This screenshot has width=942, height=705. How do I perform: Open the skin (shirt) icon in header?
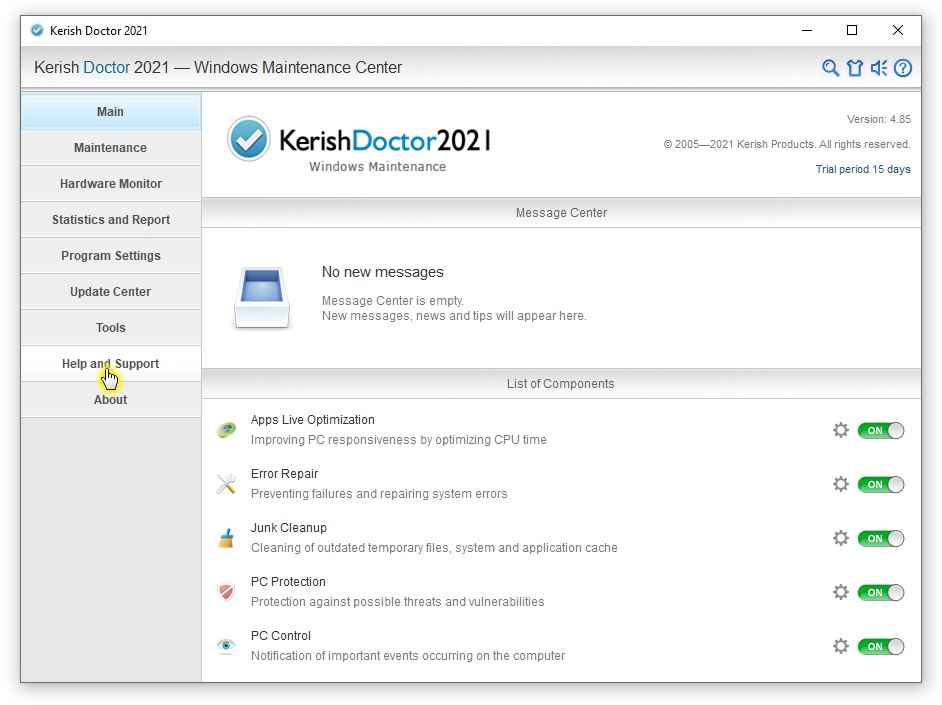[x=854, y=68]
